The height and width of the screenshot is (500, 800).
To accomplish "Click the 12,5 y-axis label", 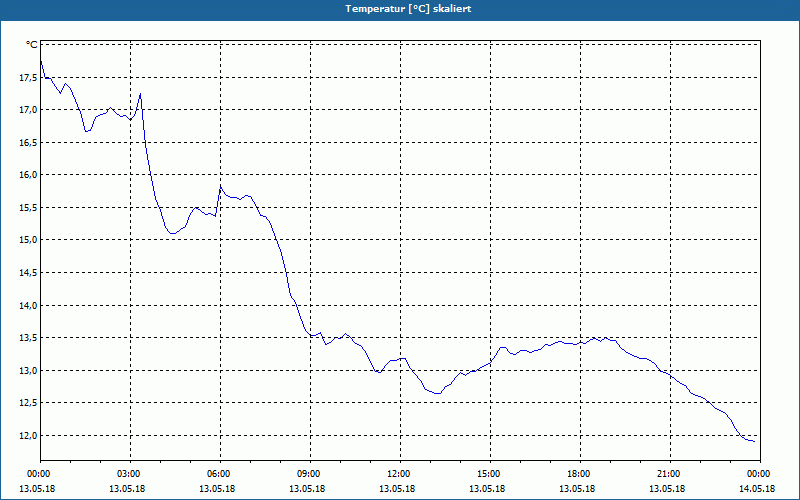I will [x=28, y=403].
